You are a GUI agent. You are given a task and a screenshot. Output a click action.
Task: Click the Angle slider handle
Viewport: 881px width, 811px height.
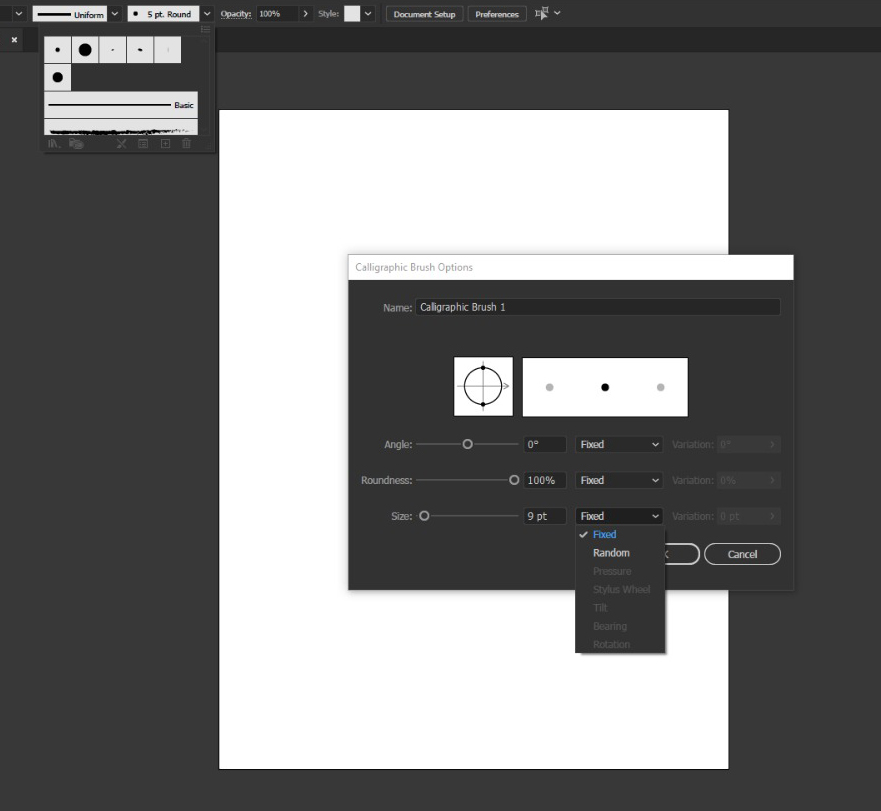[x=467, y=444]
